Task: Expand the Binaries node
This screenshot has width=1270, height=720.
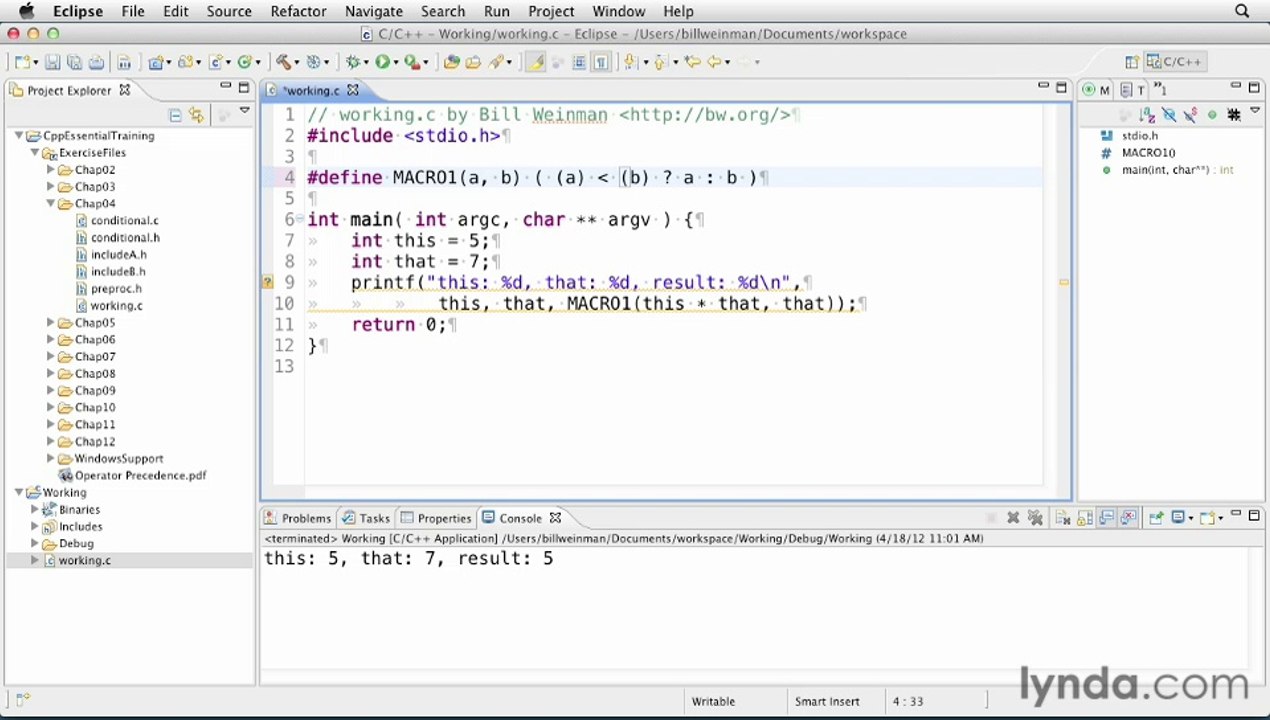Action: [35, 510]
